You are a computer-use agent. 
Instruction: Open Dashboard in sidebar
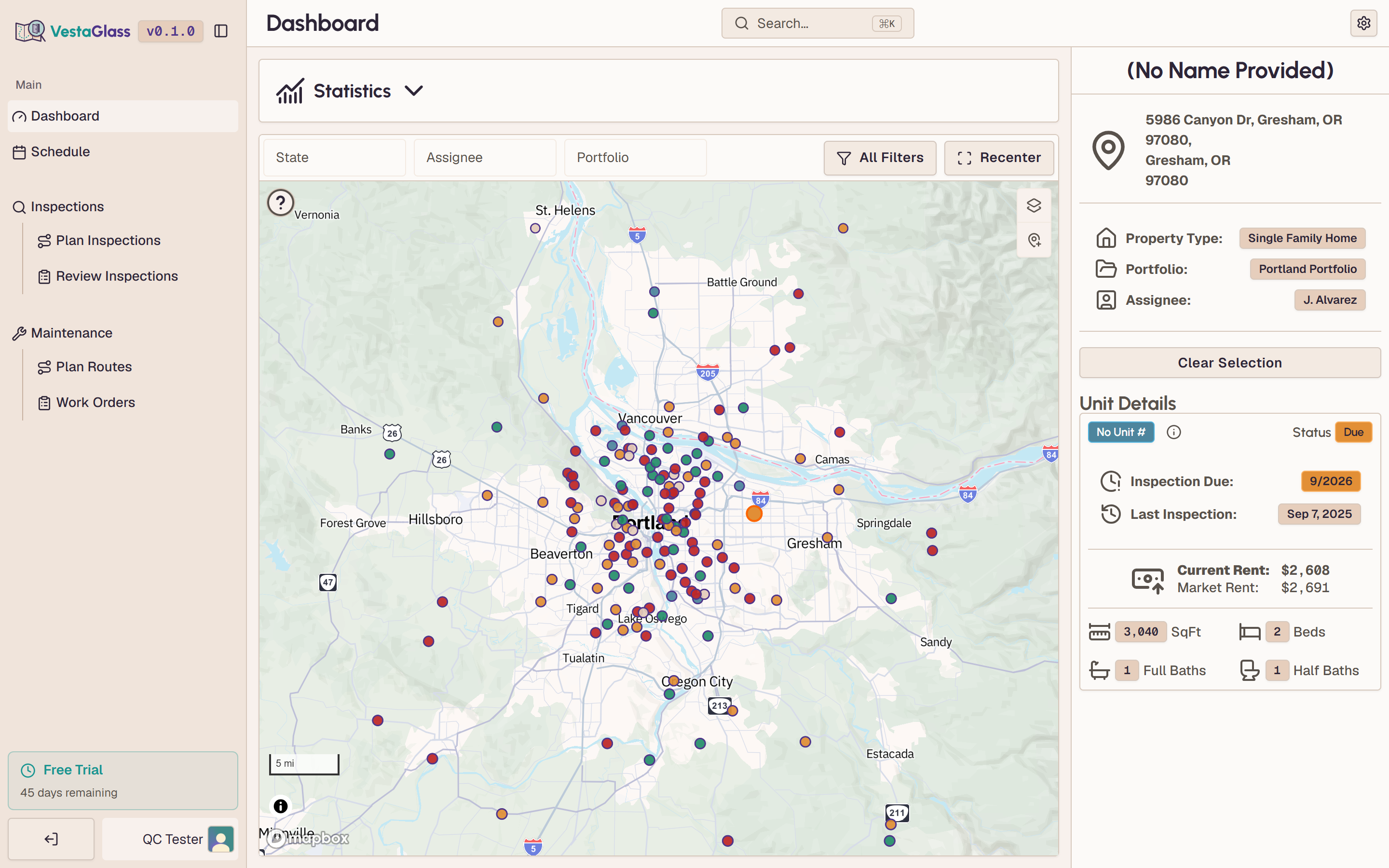point(123,116)
